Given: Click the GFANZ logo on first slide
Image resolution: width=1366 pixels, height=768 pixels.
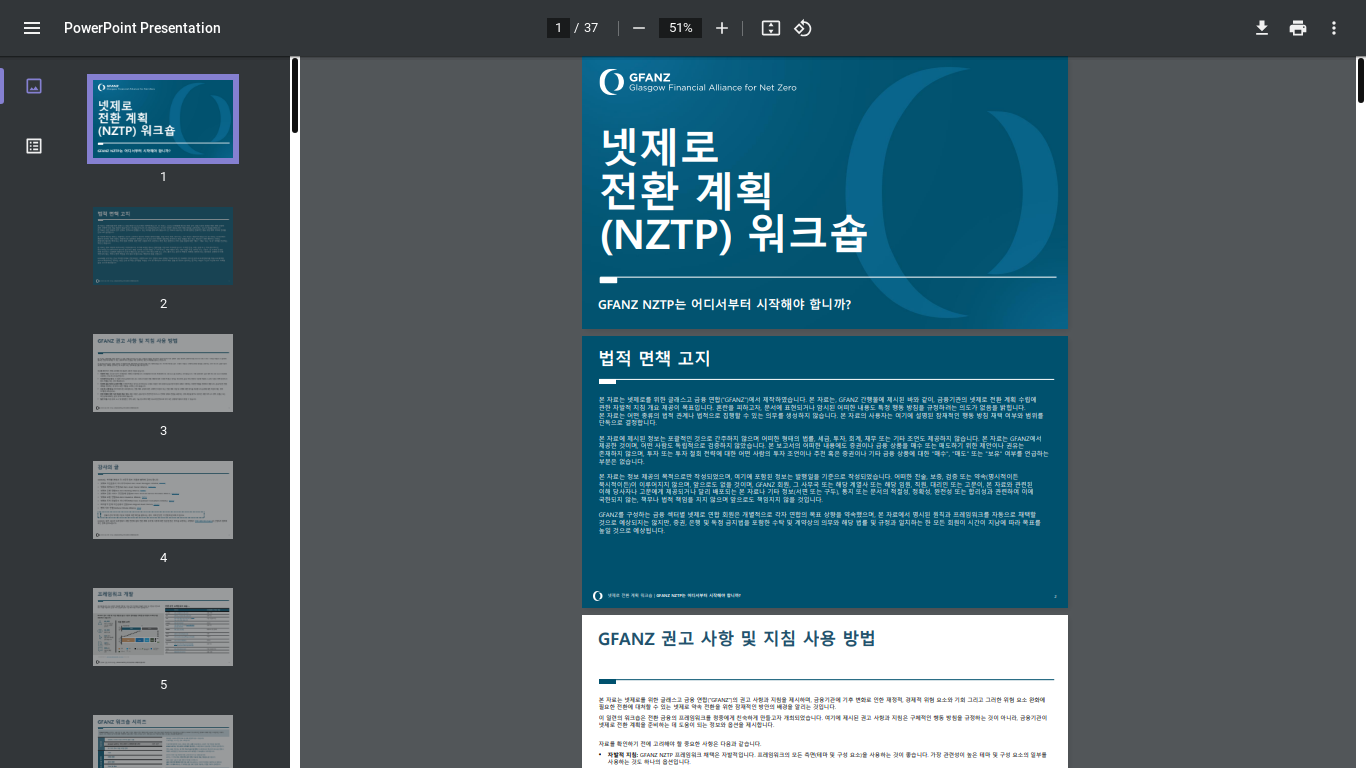Looking at the screenshot, I should (697, 82).
